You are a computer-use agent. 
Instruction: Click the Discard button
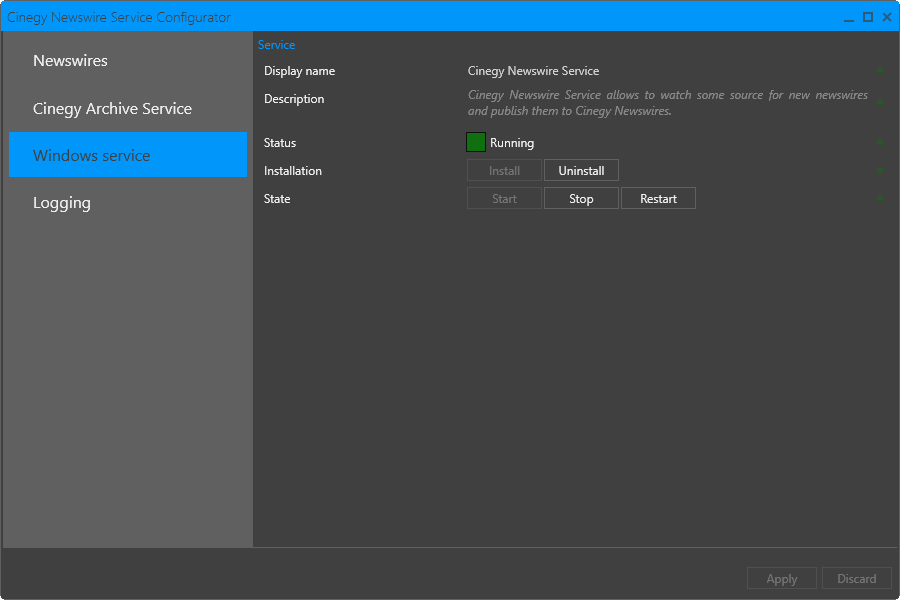click(856, 579)
